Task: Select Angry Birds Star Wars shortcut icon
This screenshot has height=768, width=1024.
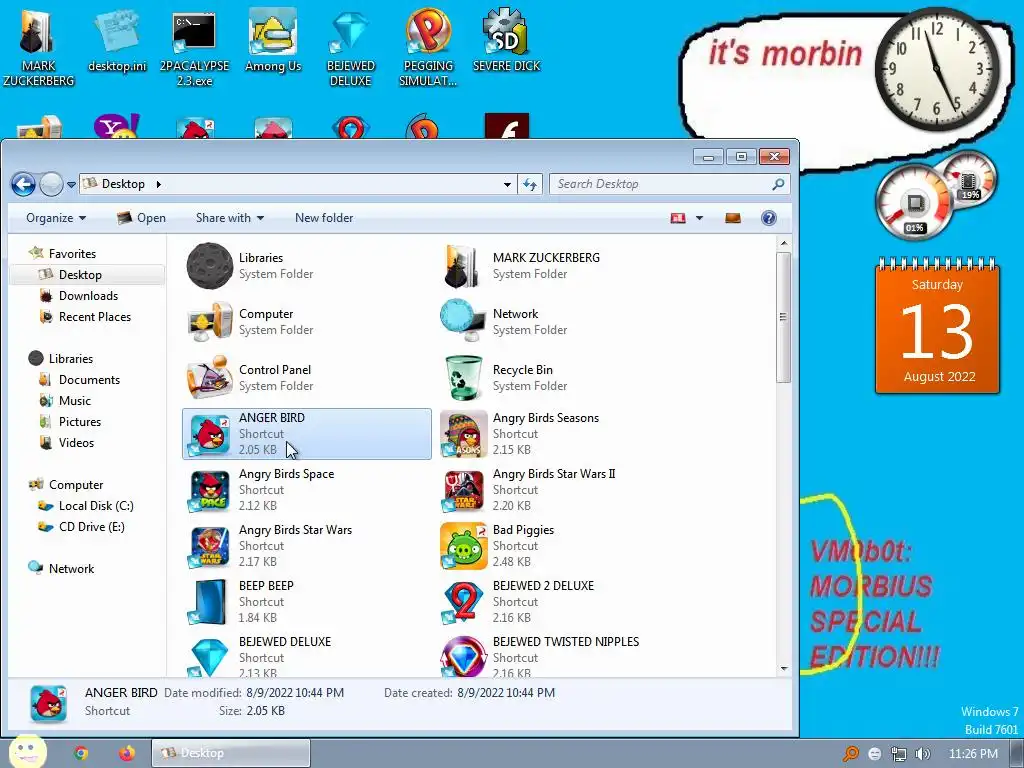Action: (209, 547)
